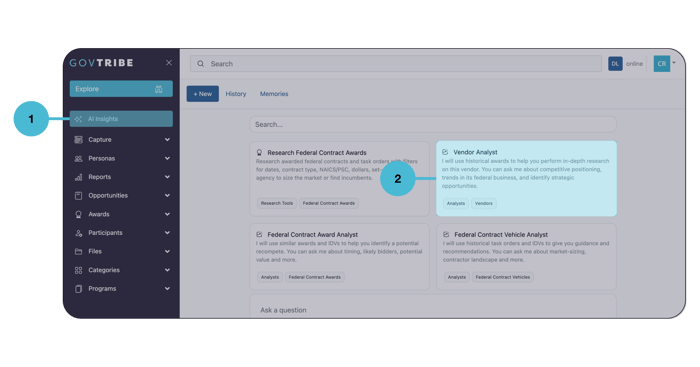Screen dimensions: 700x367
Task: Open the Reports menu label
Action: [100, 177]
